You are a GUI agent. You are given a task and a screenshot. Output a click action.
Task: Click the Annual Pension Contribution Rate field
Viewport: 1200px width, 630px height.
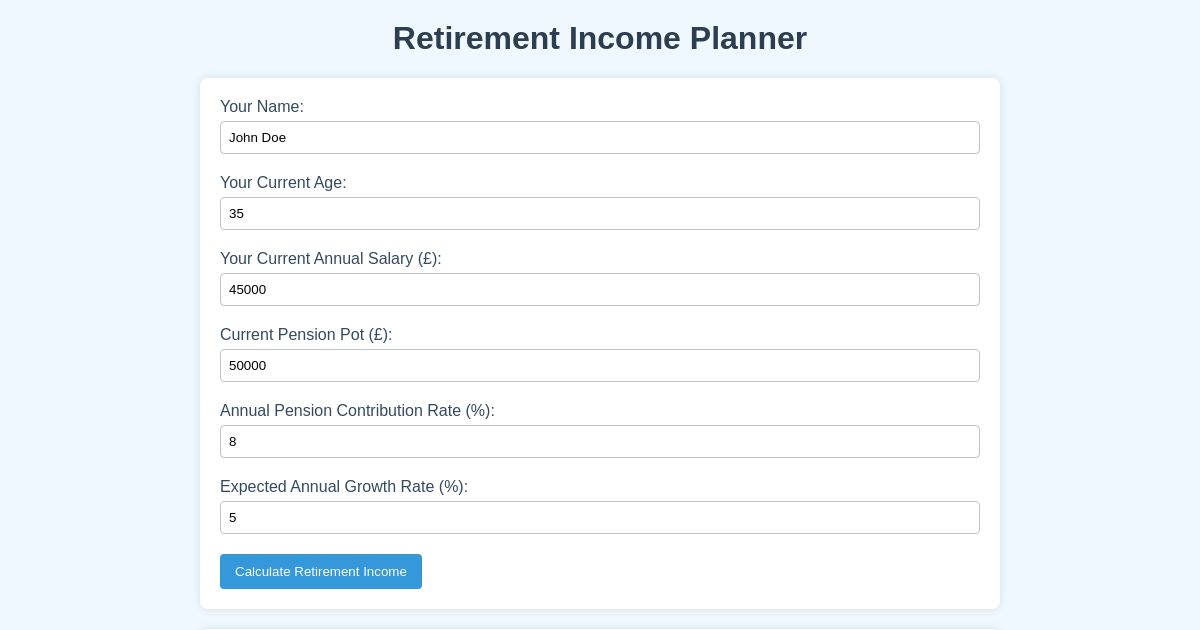pos(600,441)
